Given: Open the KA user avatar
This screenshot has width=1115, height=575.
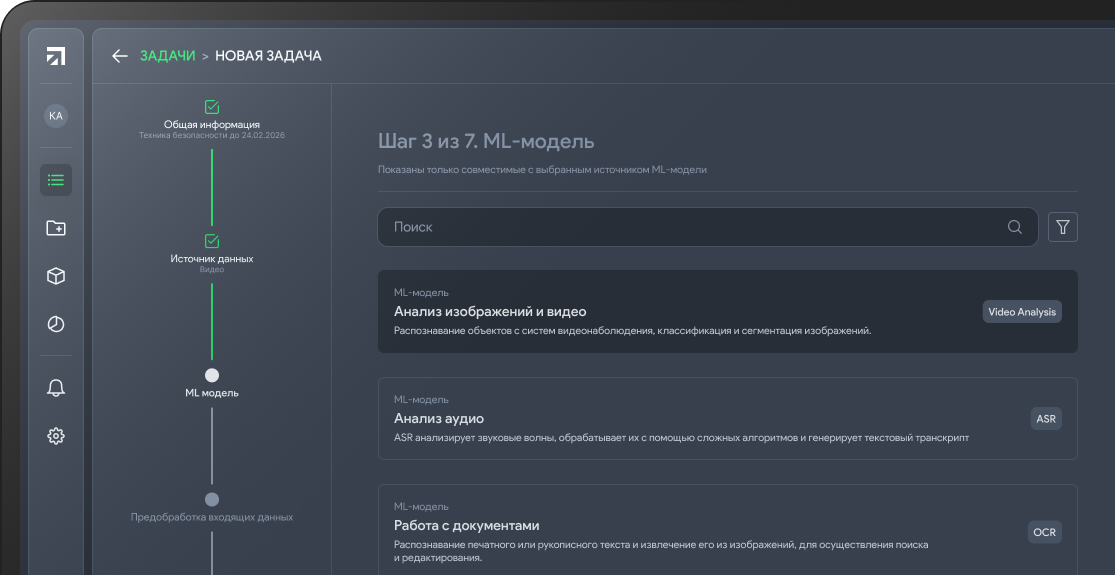Looking at the screenshot, I should click(56, 116).
